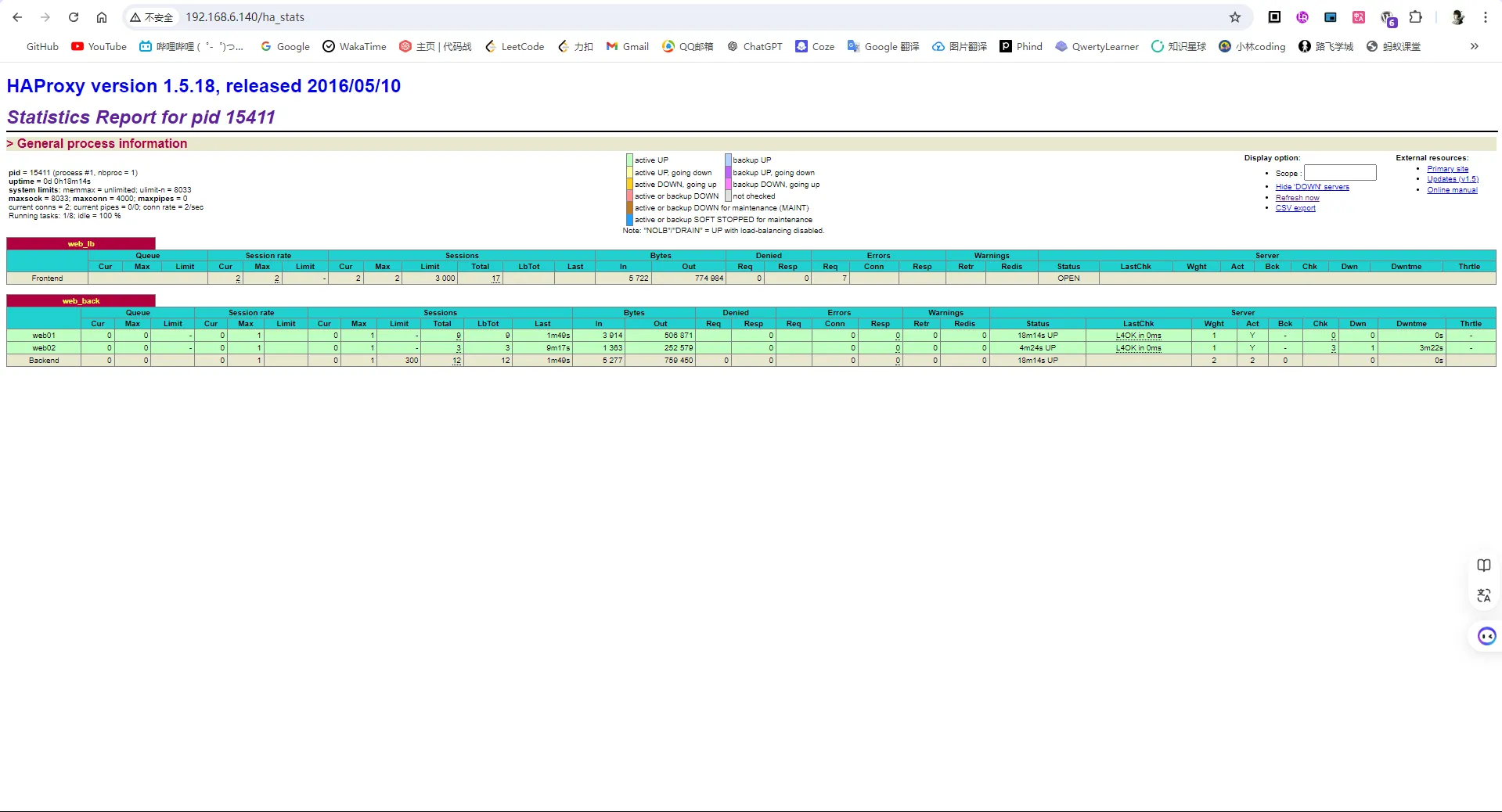Click the Hide 'DOWN' servers link
The width and height of the screenshot is (1502, 812).
1312,187
